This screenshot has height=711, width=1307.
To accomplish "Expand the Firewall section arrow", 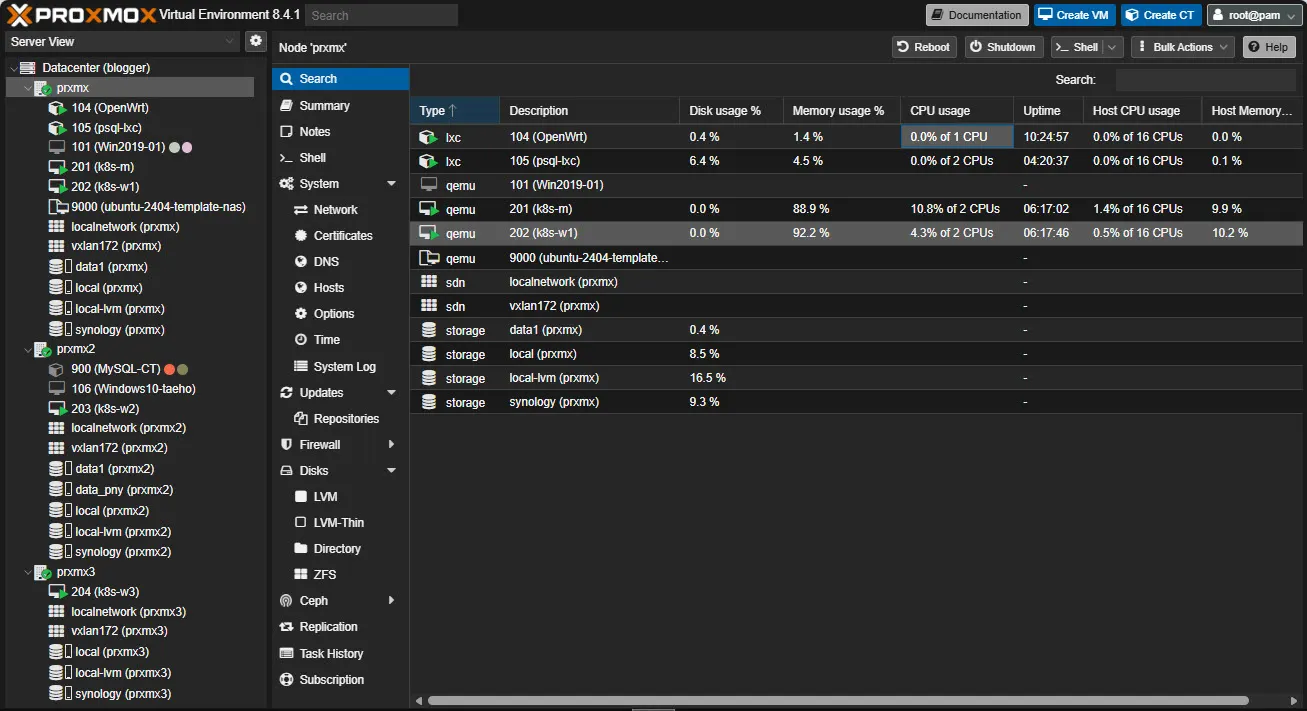I will pyautogui.click(x=391, y=445).
